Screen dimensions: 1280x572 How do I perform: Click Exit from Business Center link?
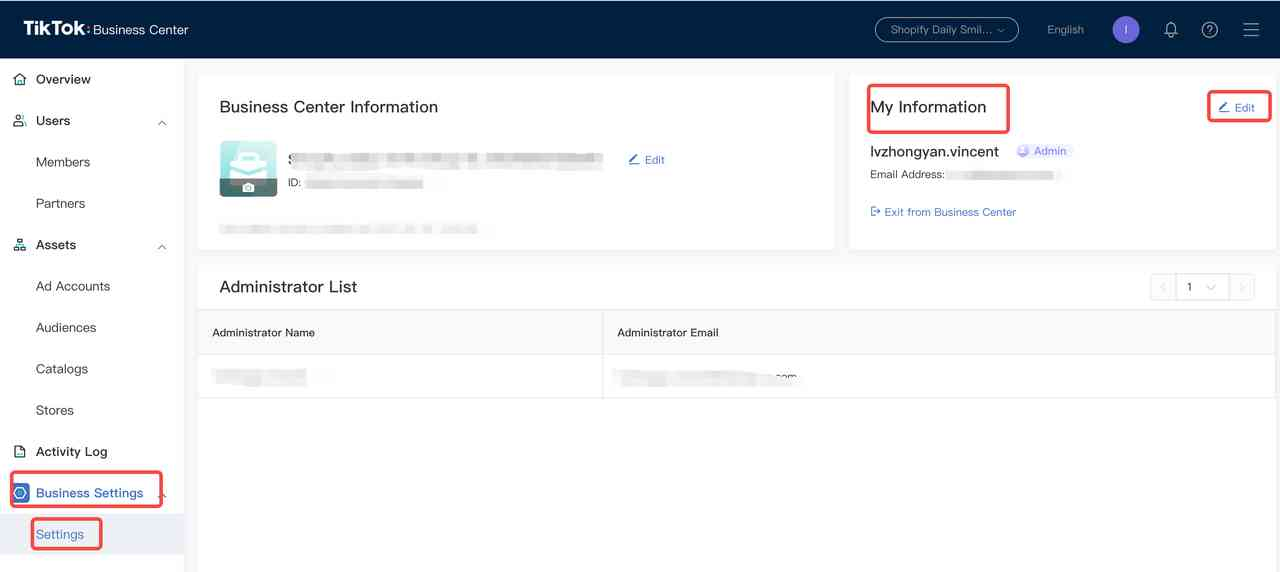pyautogui.click(x=943, y=212)
